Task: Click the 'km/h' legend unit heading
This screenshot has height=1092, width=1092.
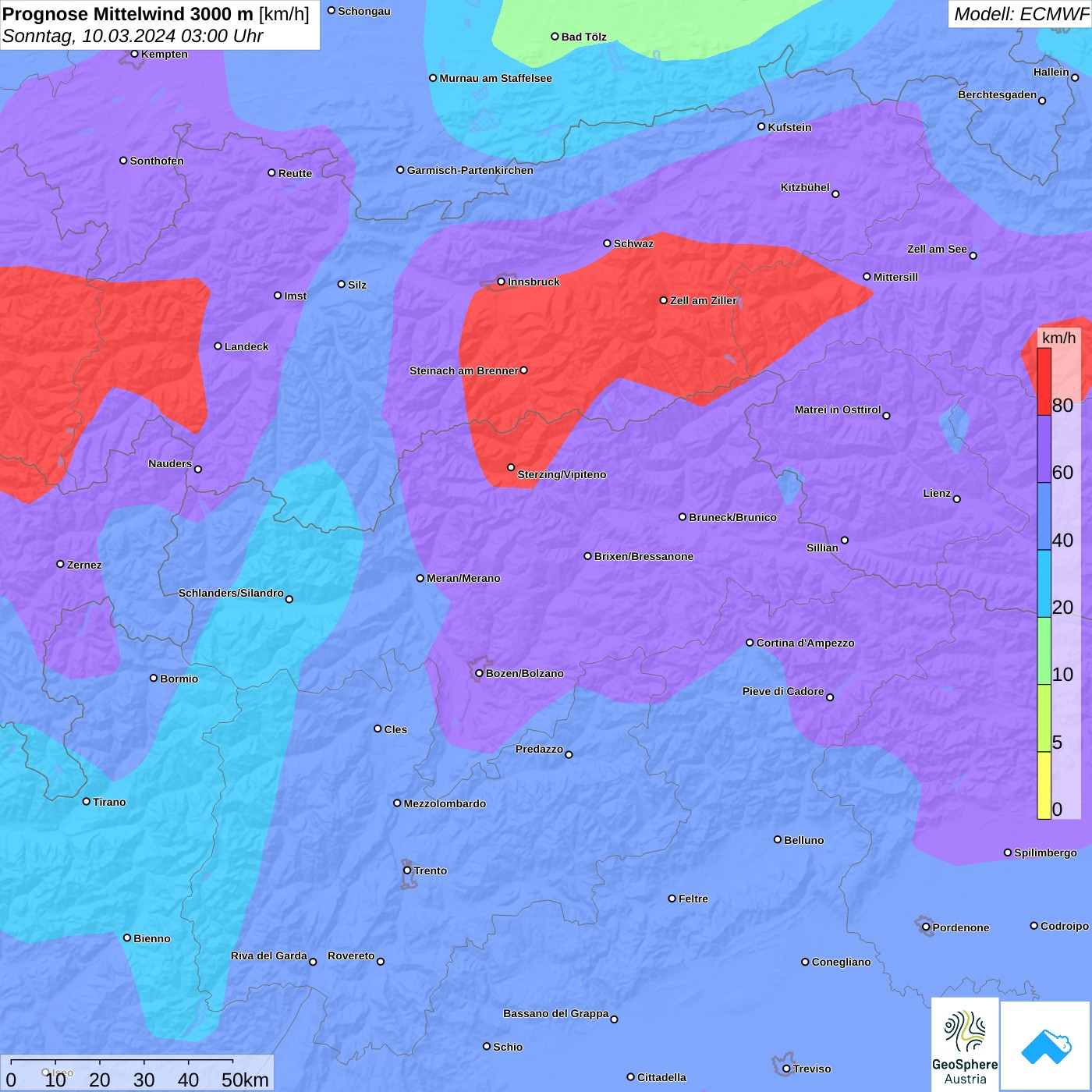Action: tap(1059, 338)
